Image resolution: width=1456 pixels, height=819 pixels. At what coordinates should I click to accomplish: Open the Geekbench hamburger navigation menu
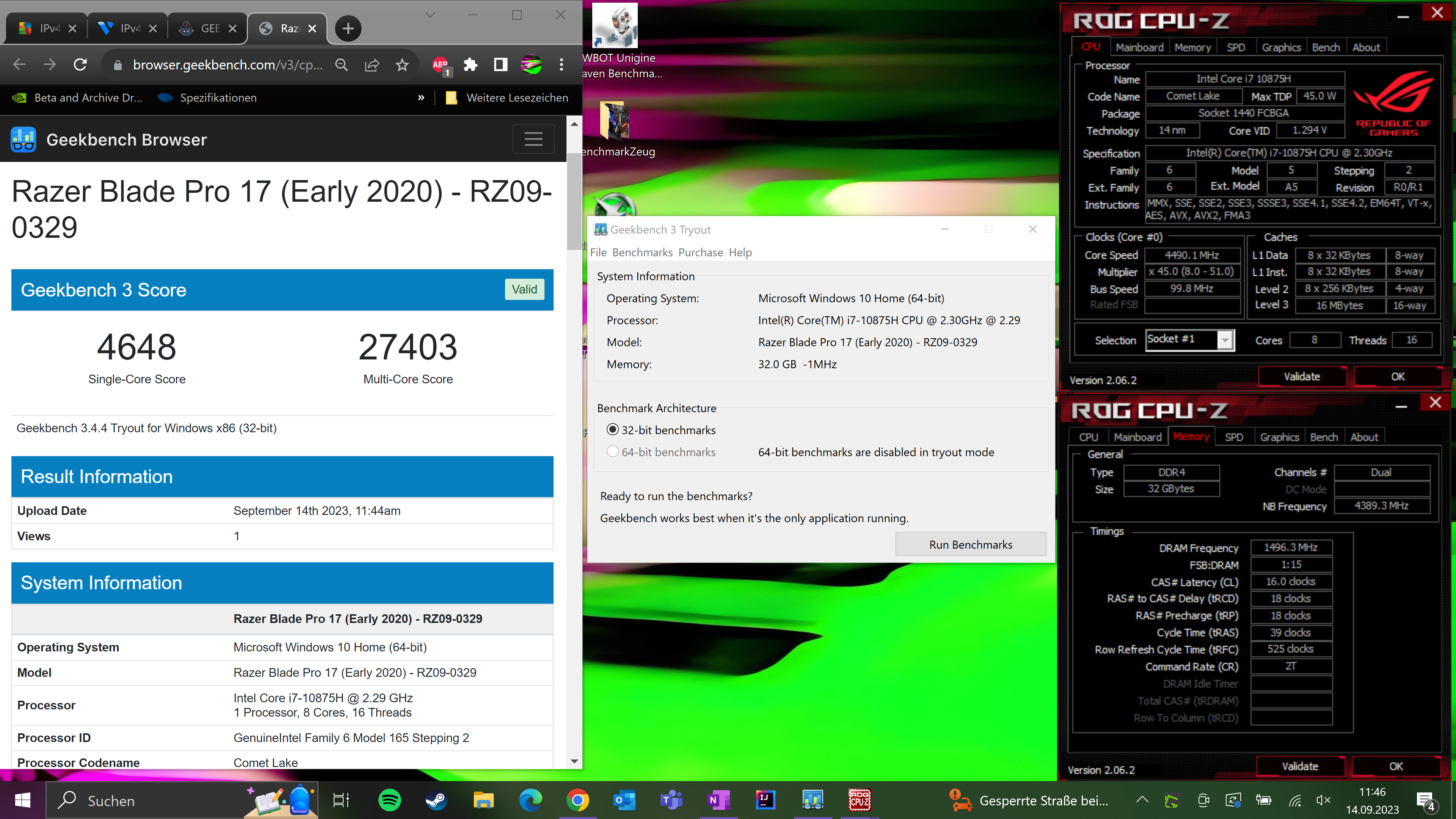pos(533,139)
